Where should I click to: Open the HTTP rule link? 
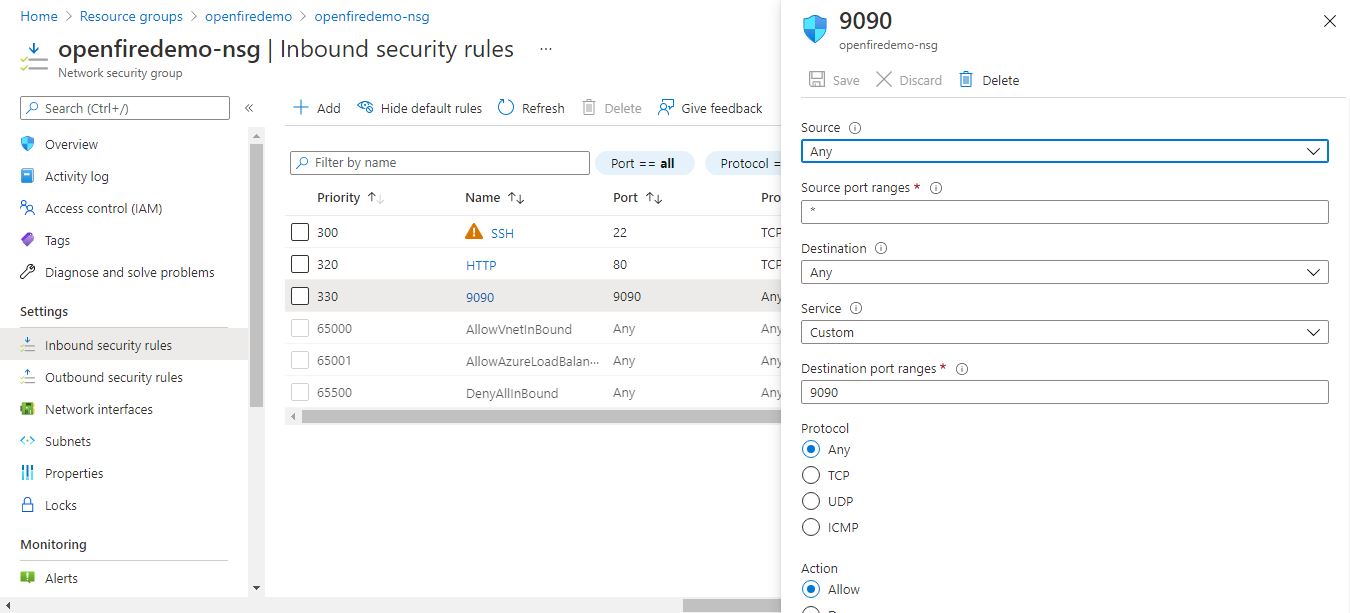(x=481, y=265)
